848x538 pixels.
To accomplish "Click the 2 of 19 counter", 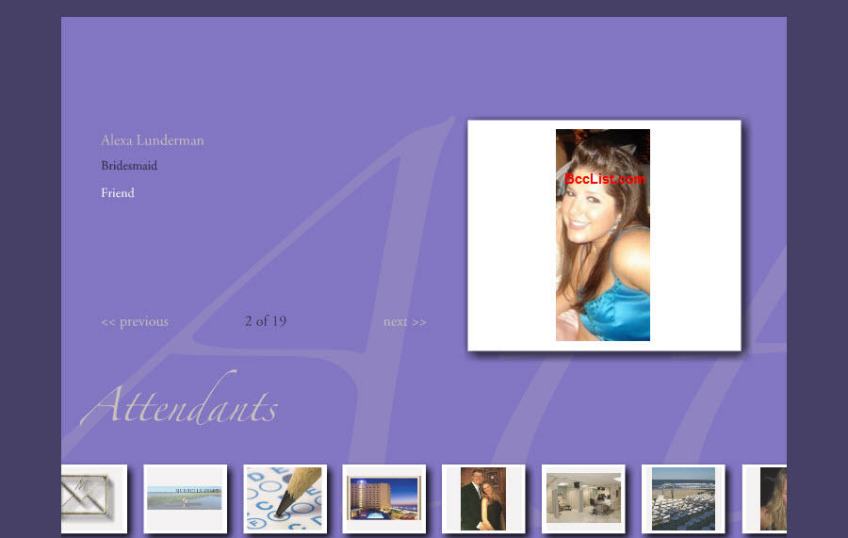I will [x=265, y=321].
